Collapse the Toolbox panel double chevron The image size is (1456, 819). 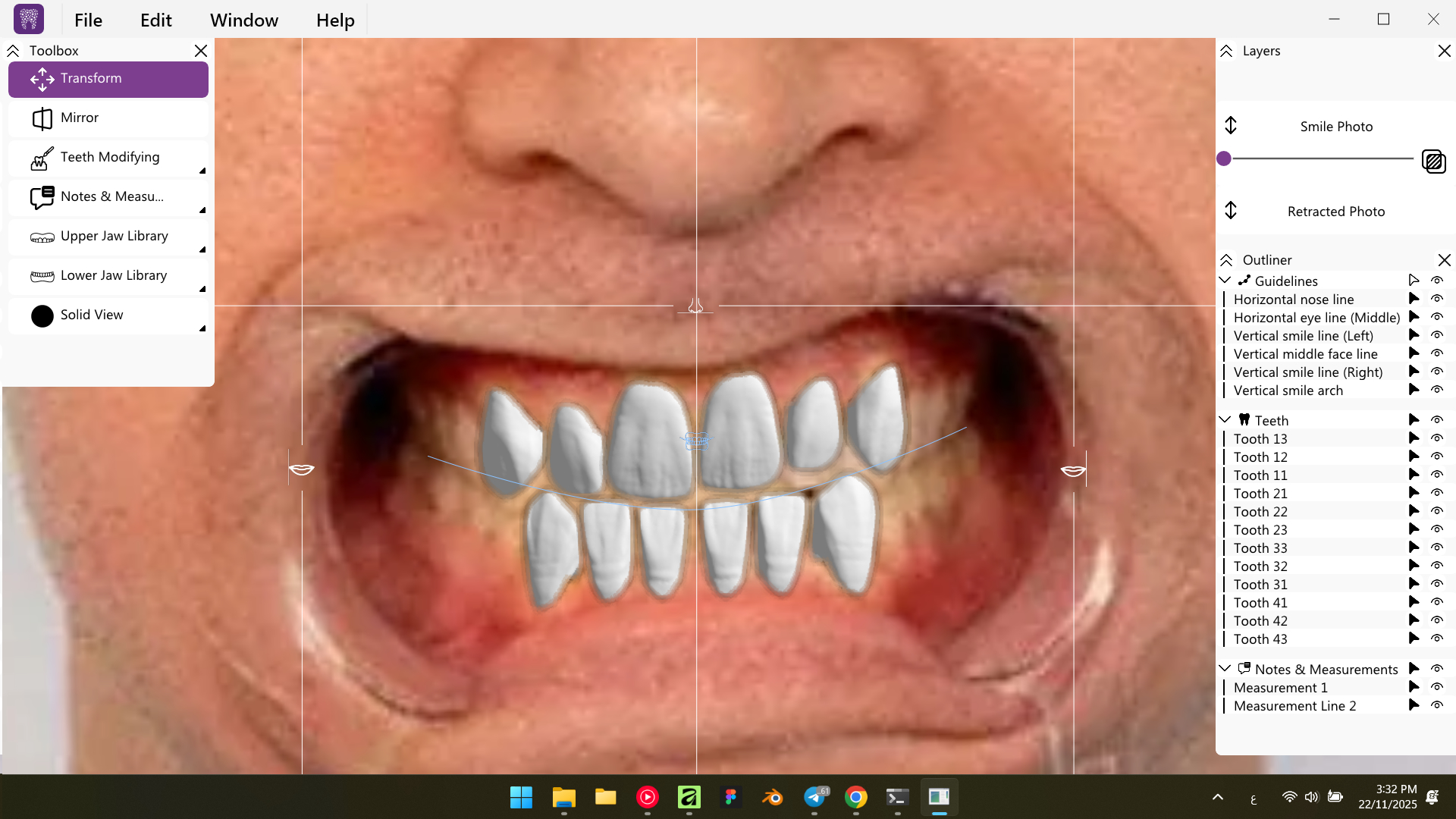[13, 51]
